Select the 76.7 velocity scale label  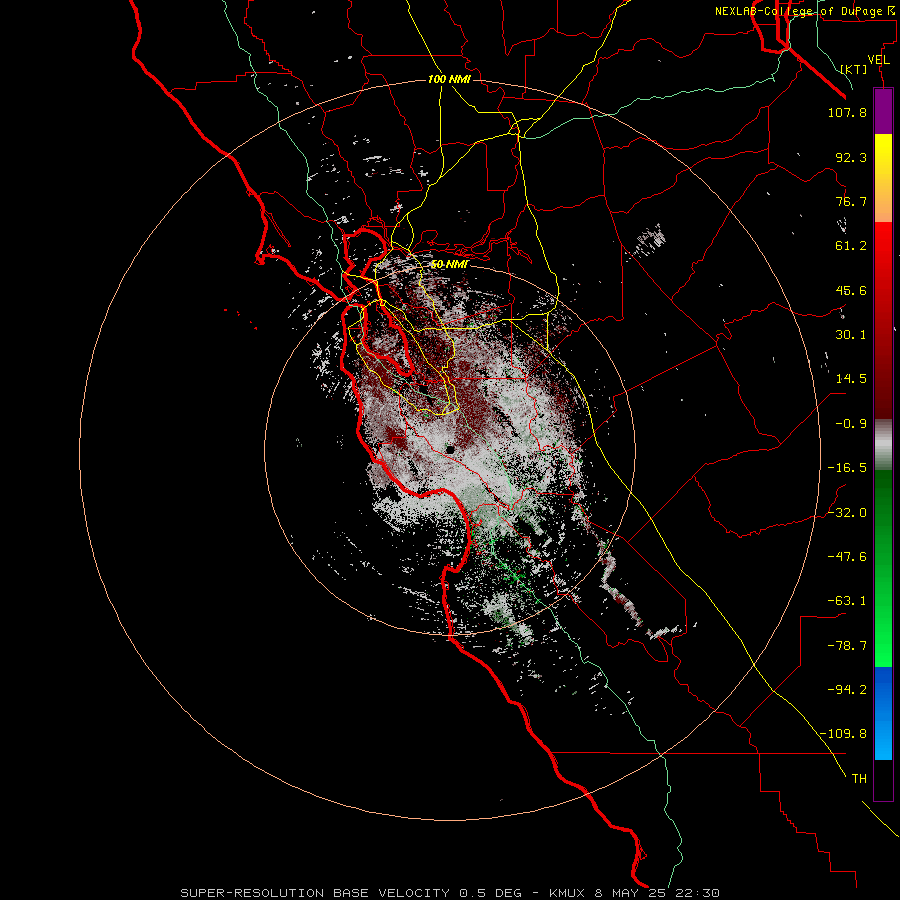(x=851, y=201)
